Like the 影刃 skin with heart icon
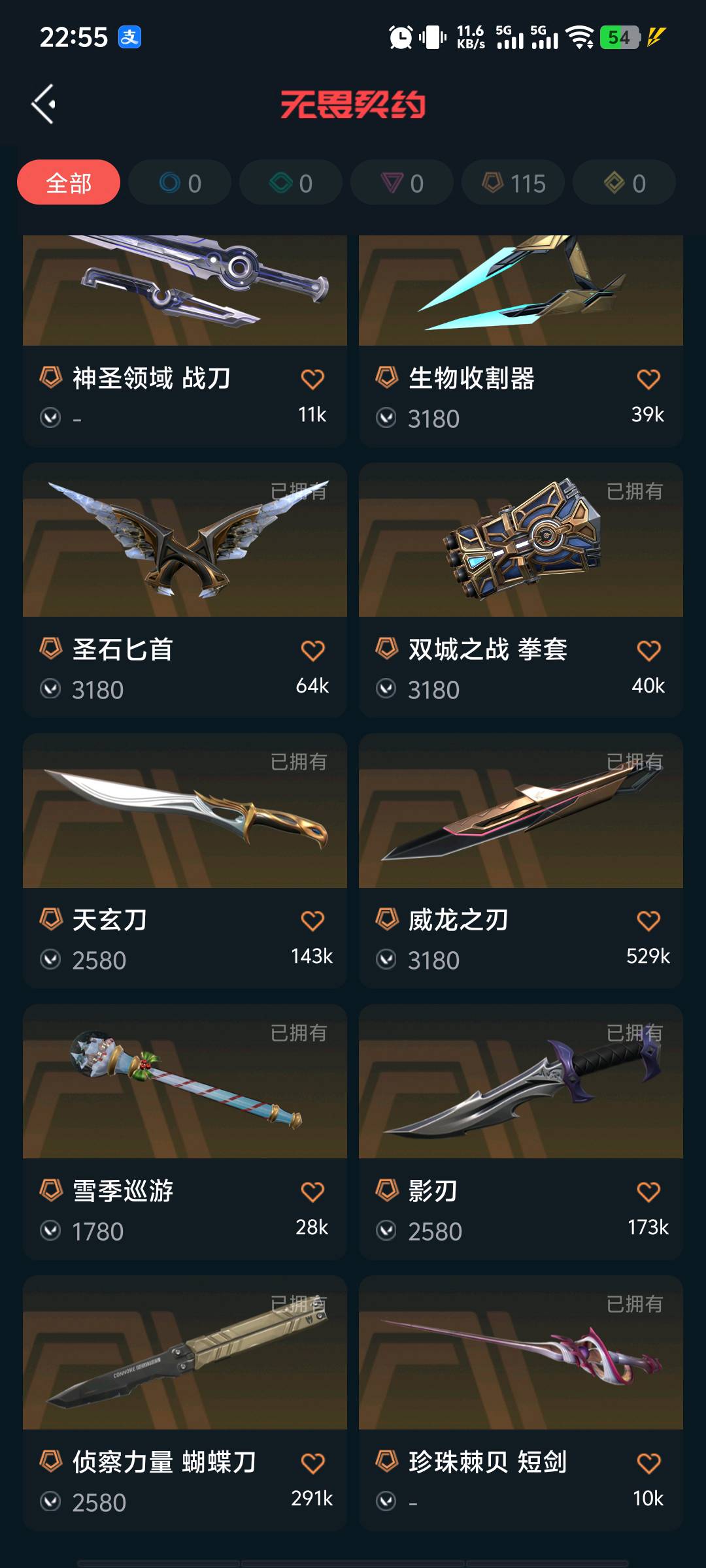This screenshot has height=1568, width=706. [x=648, y=1192]
